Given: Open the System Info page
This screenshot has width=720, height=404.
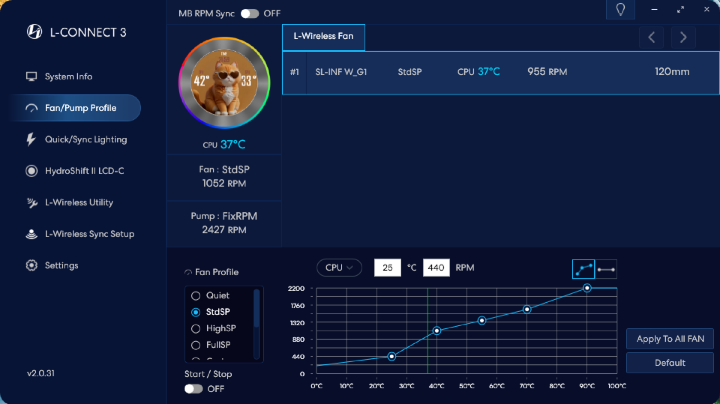Looking at the screenshot, I should coord(68,77).
